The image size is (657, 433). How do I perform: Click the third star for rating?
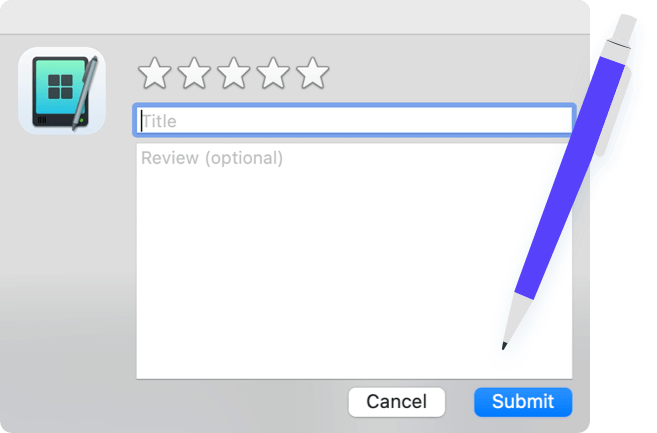click(x=234, y=73)
